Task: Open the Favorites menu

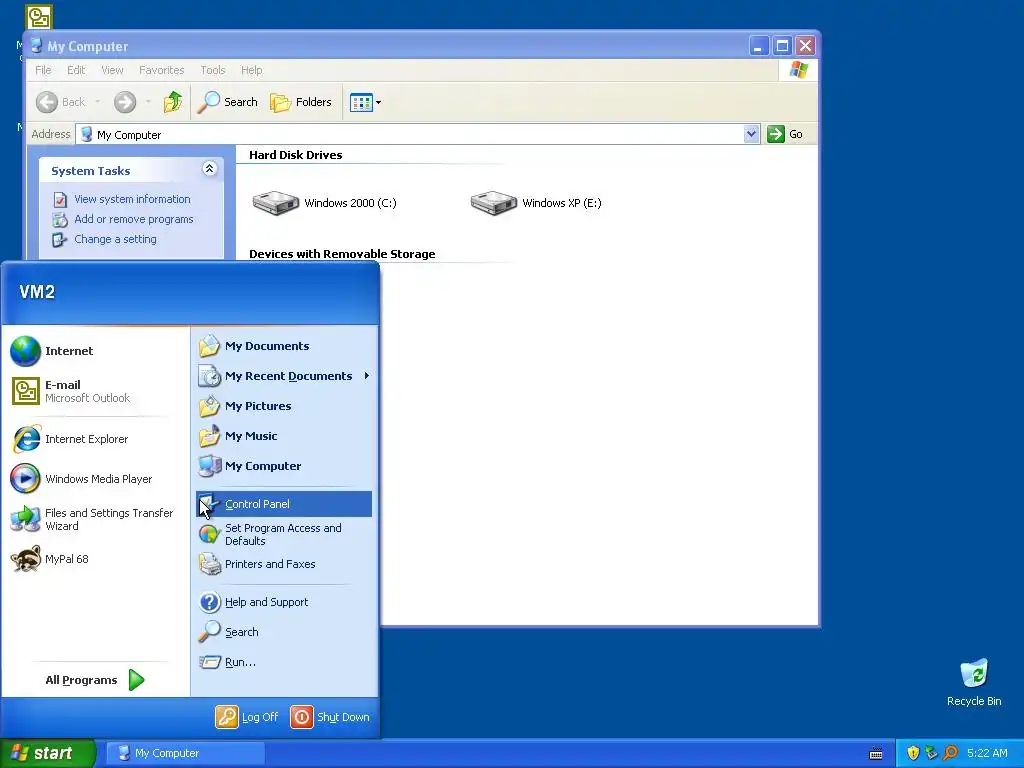Action: 161,70
